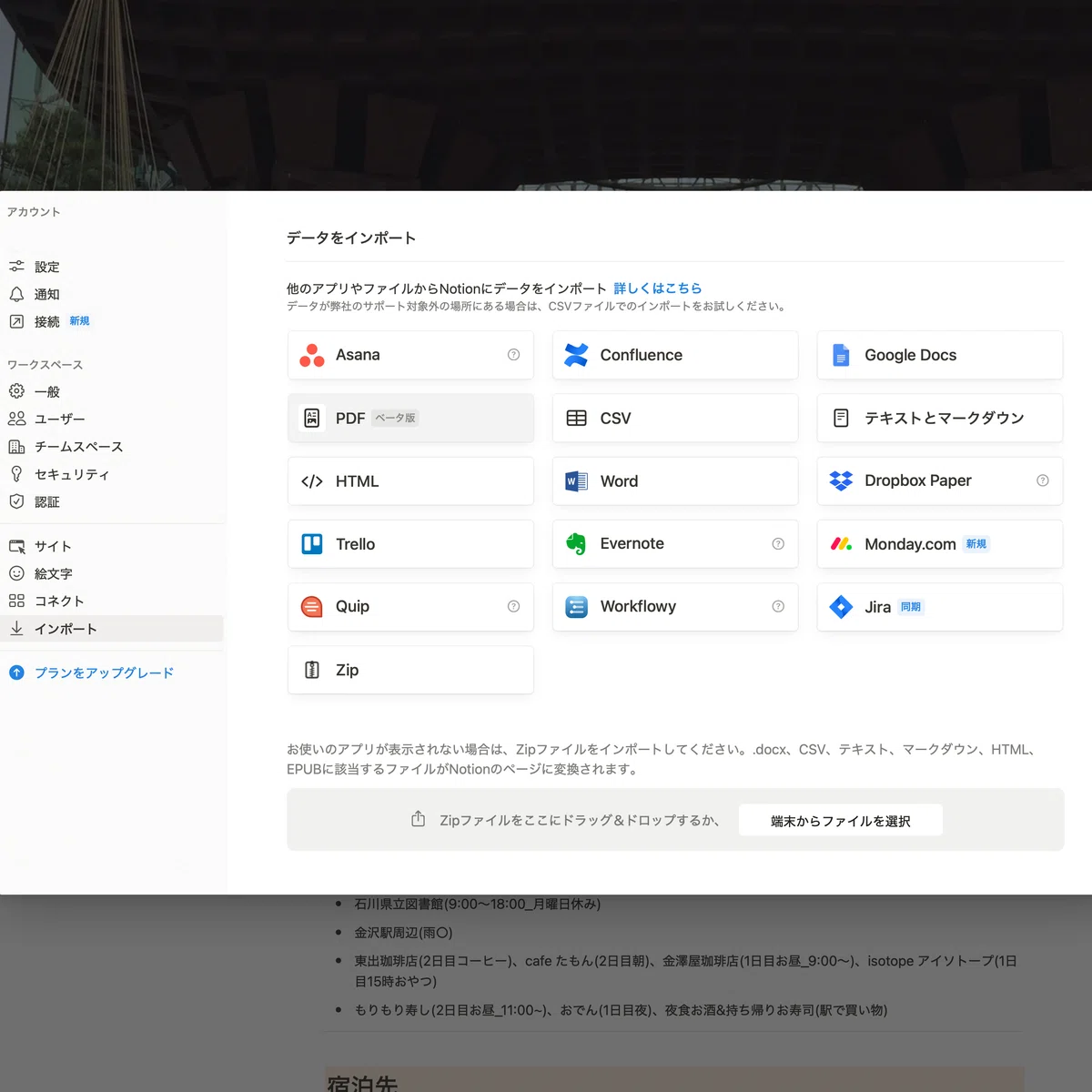This screenshot has height=1092, width=1092.
Task: Open 絵文字 settings
Action: pyautogui.click(x=111, y=573)
